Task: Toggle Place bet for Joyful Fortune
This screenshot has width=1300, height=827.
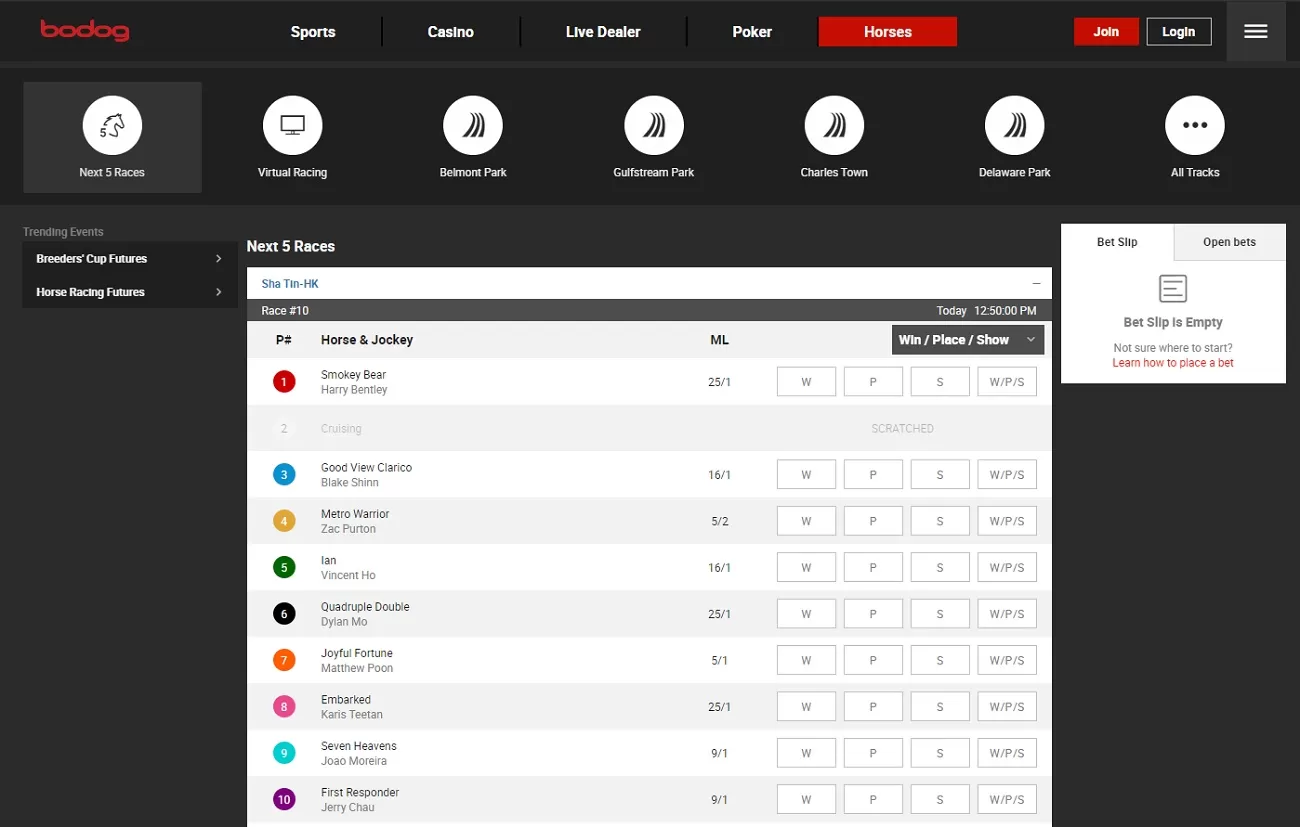Action: point(873,661)
